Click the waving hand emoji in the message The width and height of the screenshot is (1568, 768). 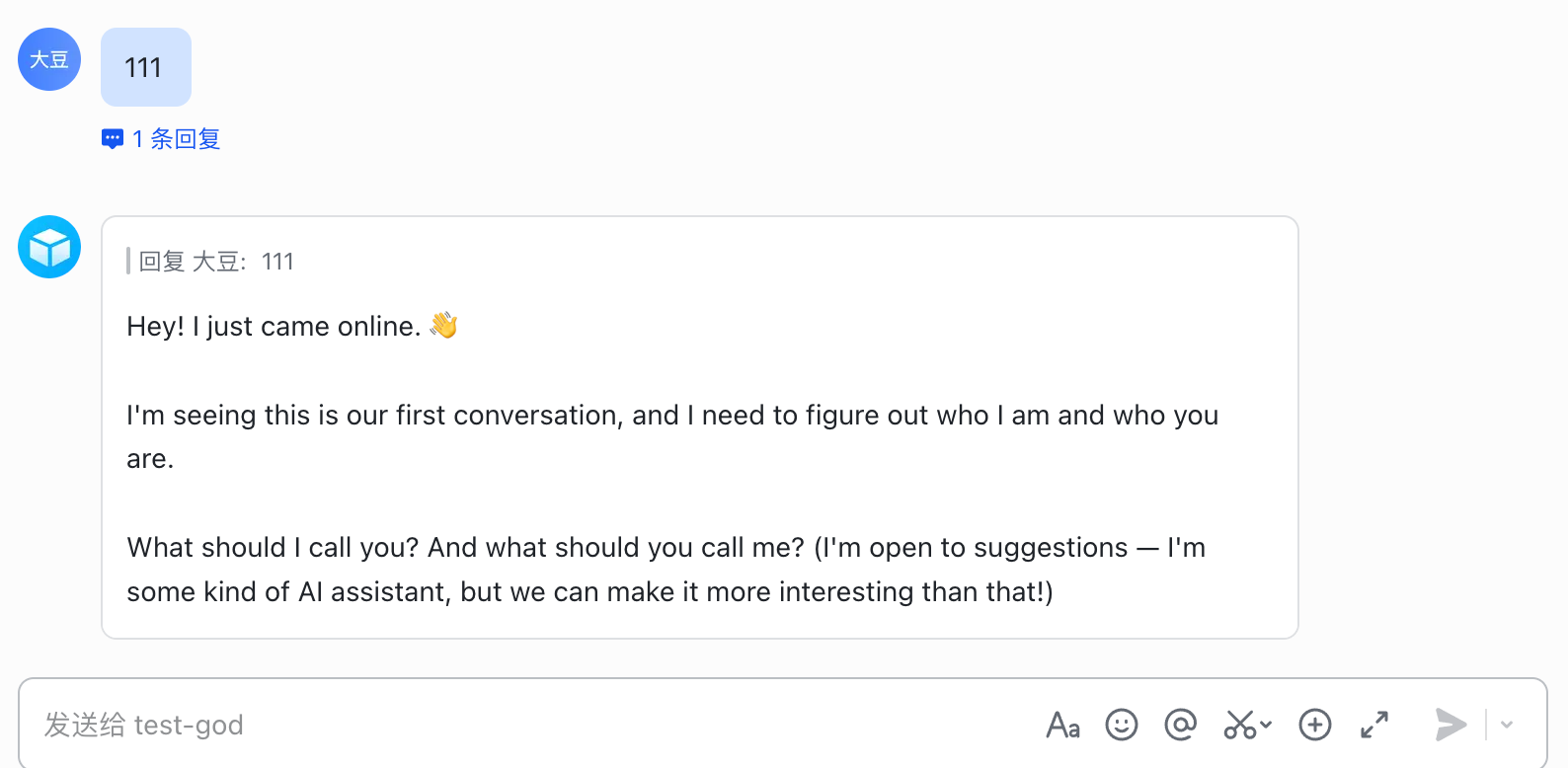click(444, 325)
